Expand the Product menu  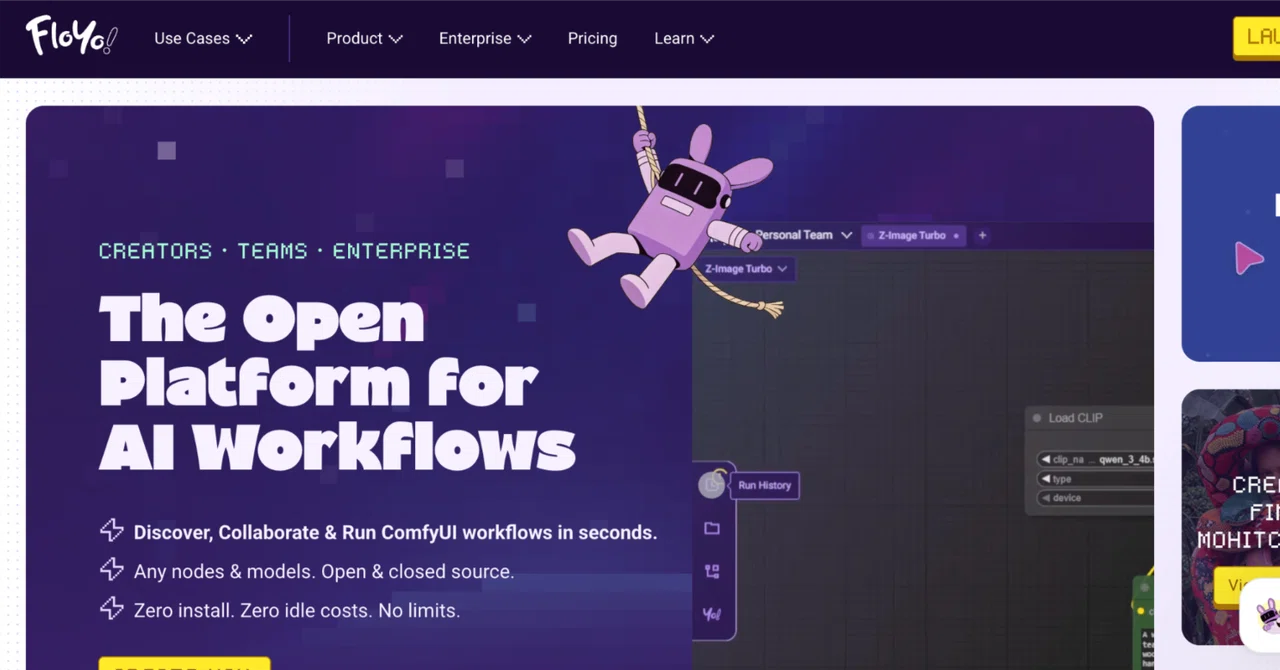click(x=364, y=38)
